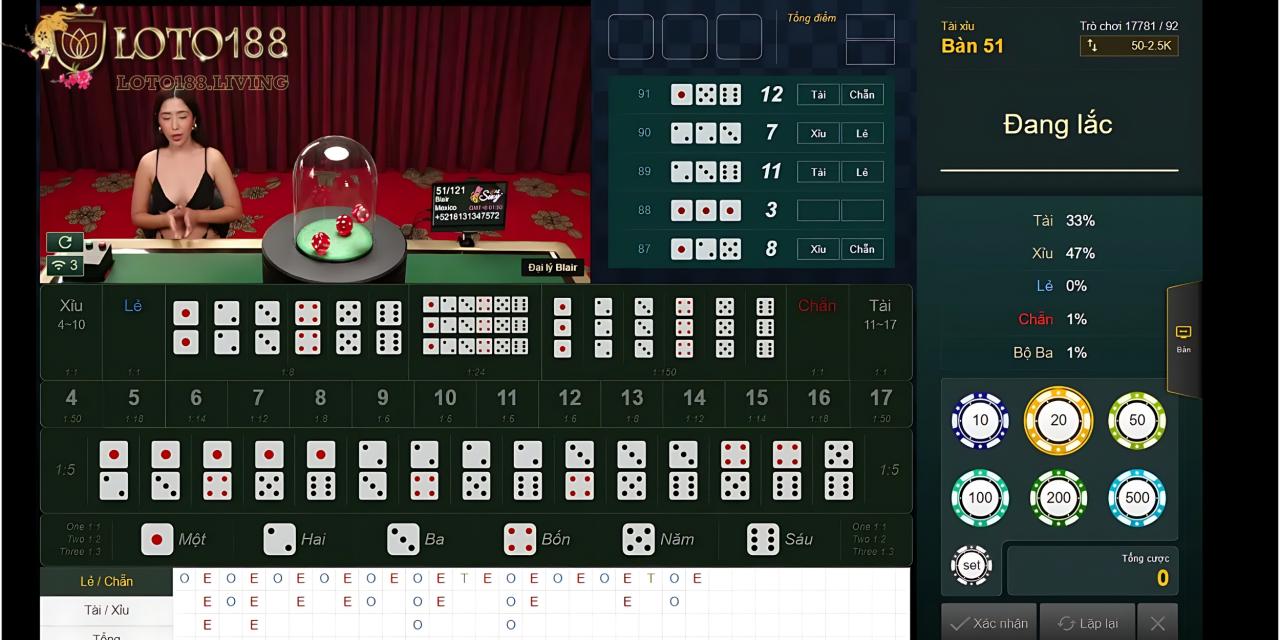Select the 10 value betting chip
The image size is (1280, 640).
[x=979, y=421]
